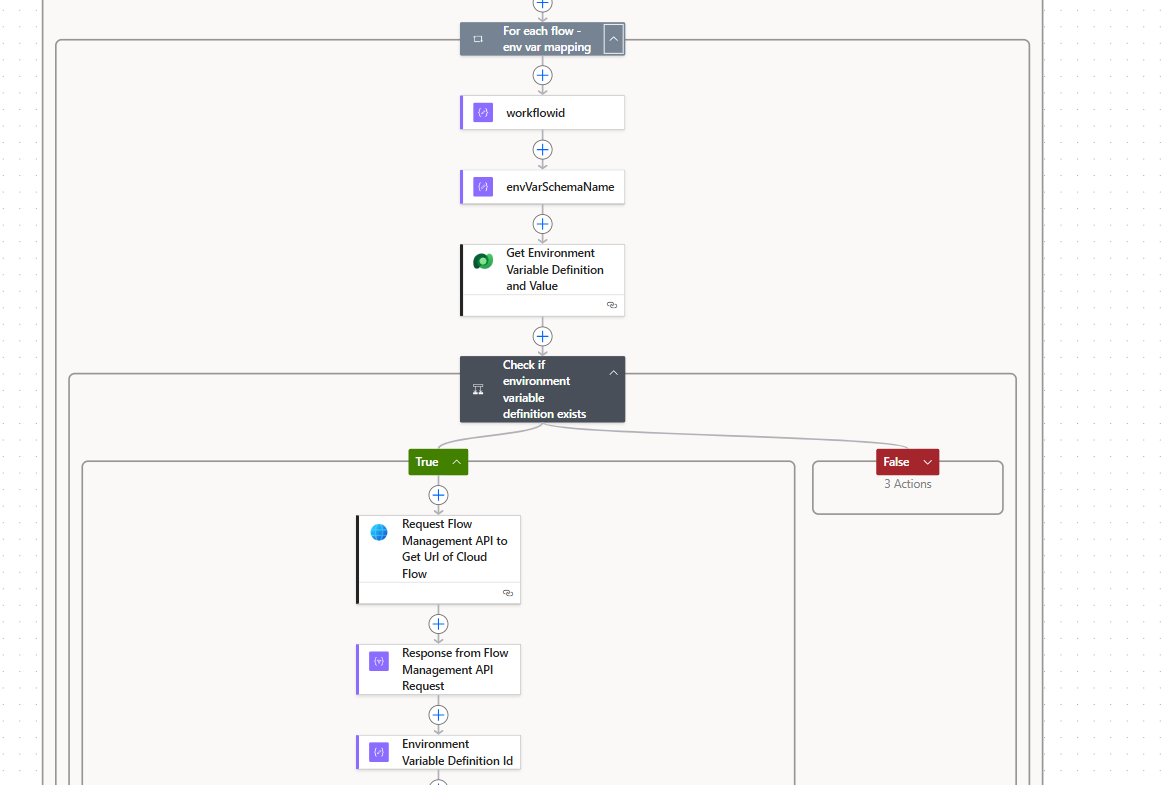This screenshot has width=1161, height=785.
Task: Click the HTTP globe icon on Request Flow Management API
Action: 379,532
